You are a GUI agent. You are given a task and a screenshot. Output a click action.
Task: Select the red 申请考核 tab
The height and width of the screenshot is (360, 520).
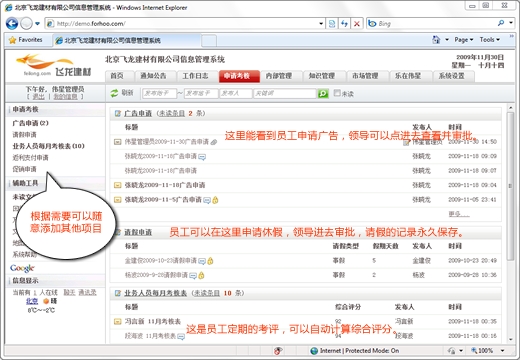pyautogui.click(x=239, y=76)
